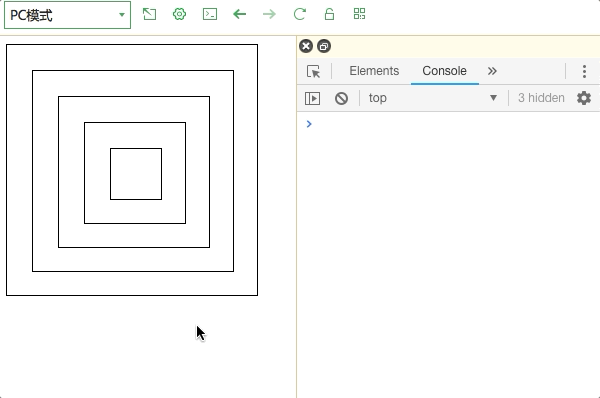The image size is (600, 398).
Task: Show the console sidebar
Action: [x=312, y=98]
